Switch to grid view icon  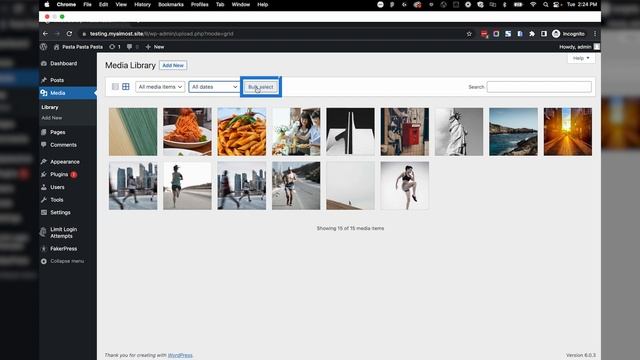point(126,87)
